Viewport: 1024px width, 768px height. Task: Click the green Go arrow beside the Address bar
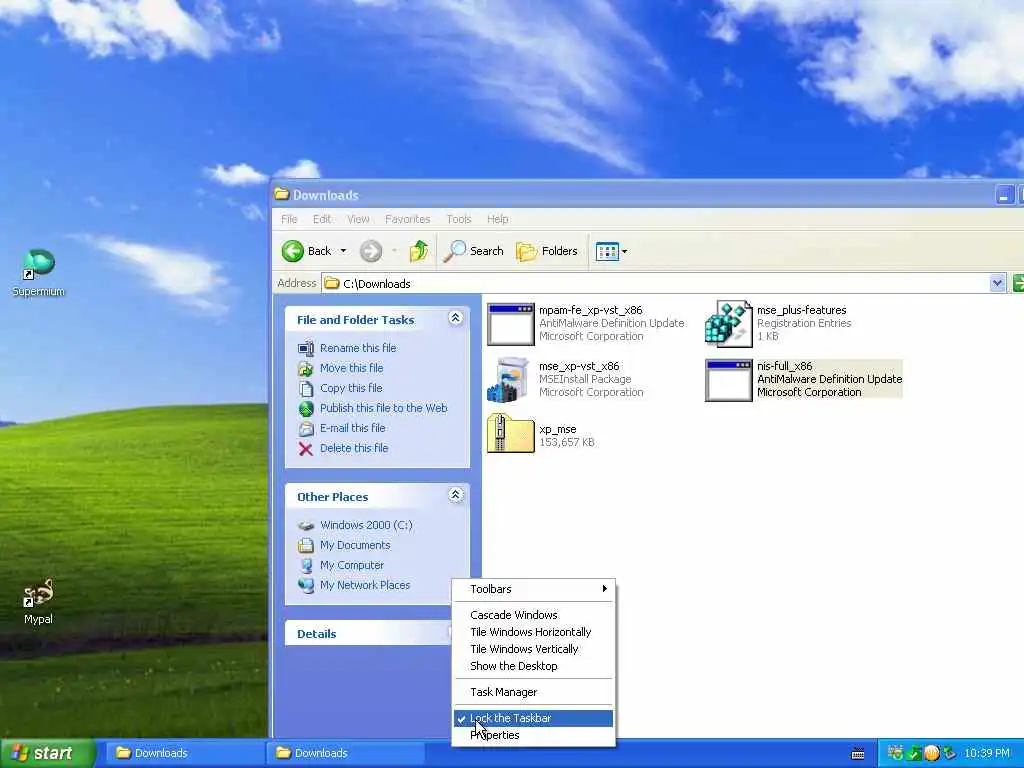coord(1018,283)
